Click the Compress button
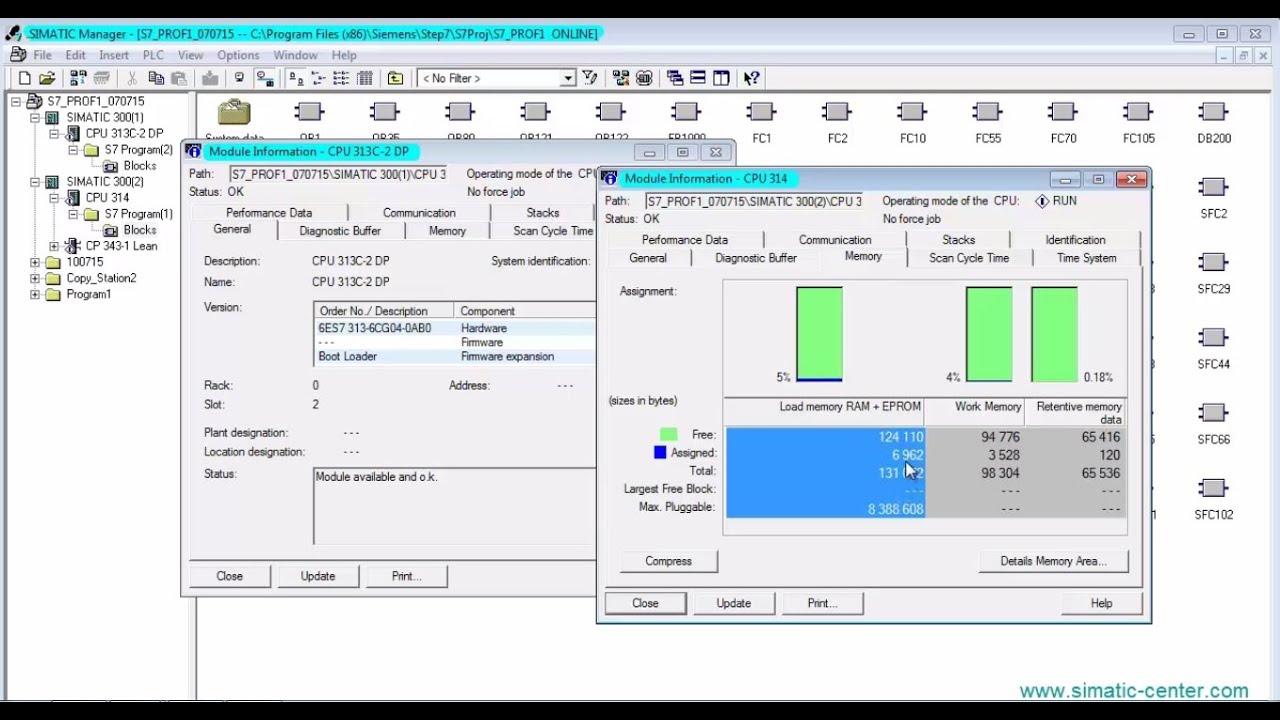This screenshot has width=1280, height=720. click(x=668, y=561)
